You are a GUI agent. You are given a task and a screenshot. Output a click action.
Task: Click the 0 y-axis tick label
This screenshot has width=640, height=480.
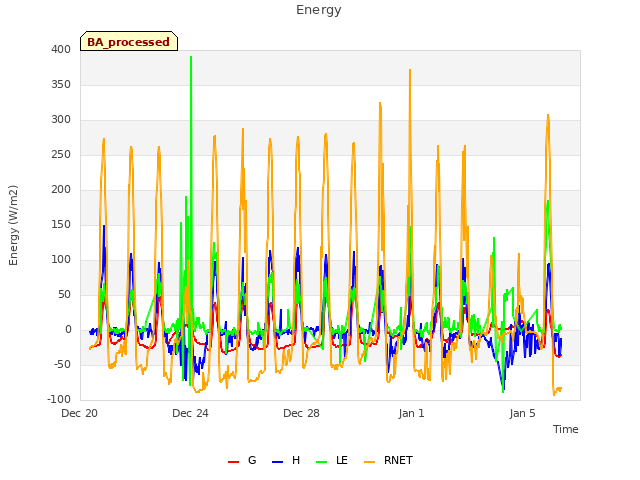tap(68, 330)
